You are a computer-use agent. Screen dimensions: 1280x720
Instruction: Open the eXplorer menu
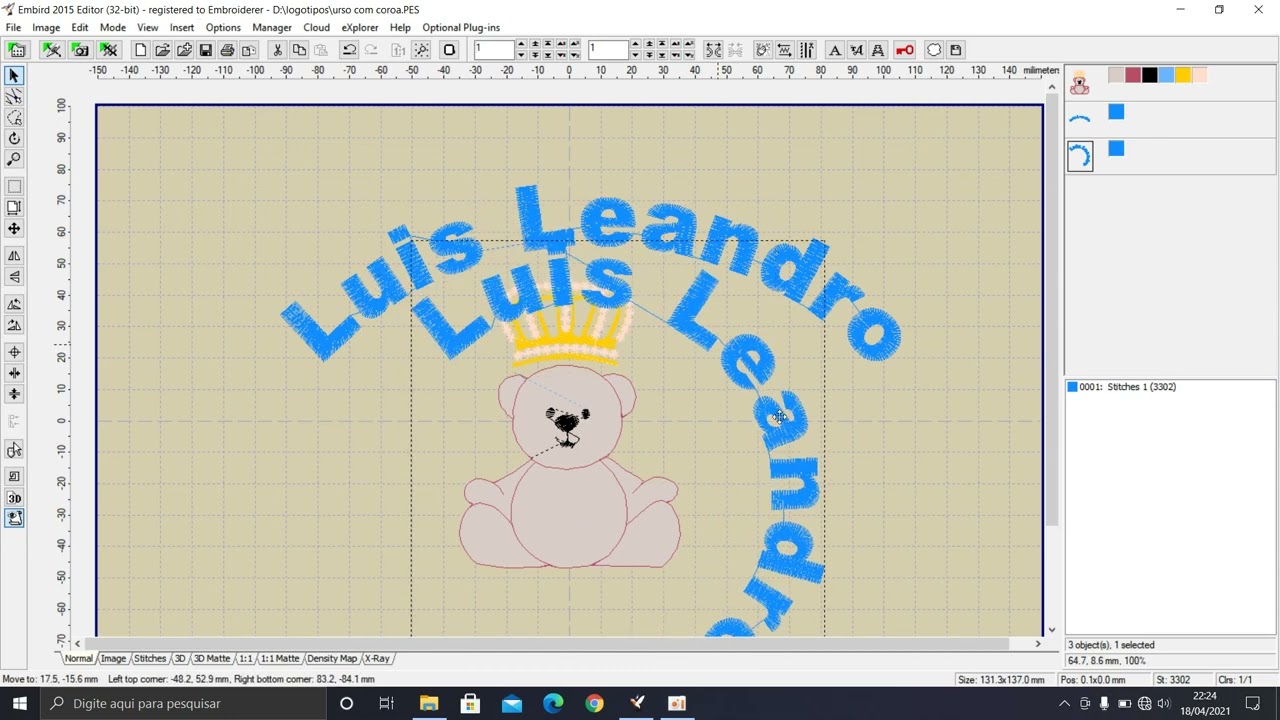pyautogui.click(x=360, y=27)
